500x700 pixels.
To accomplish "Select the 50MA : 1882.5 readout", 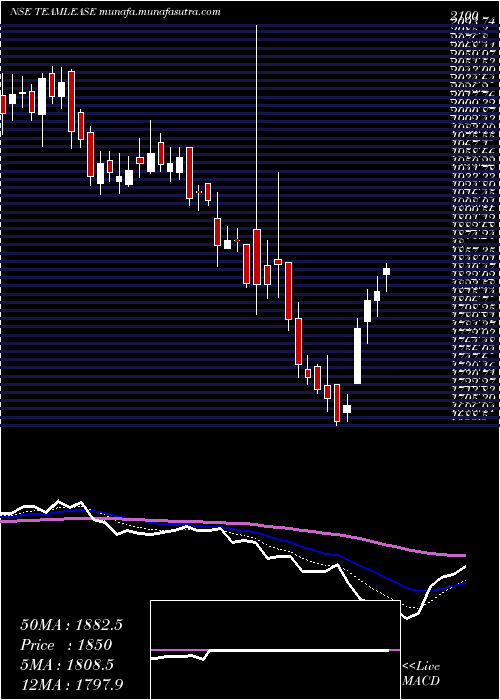I will tap(71, 625).
